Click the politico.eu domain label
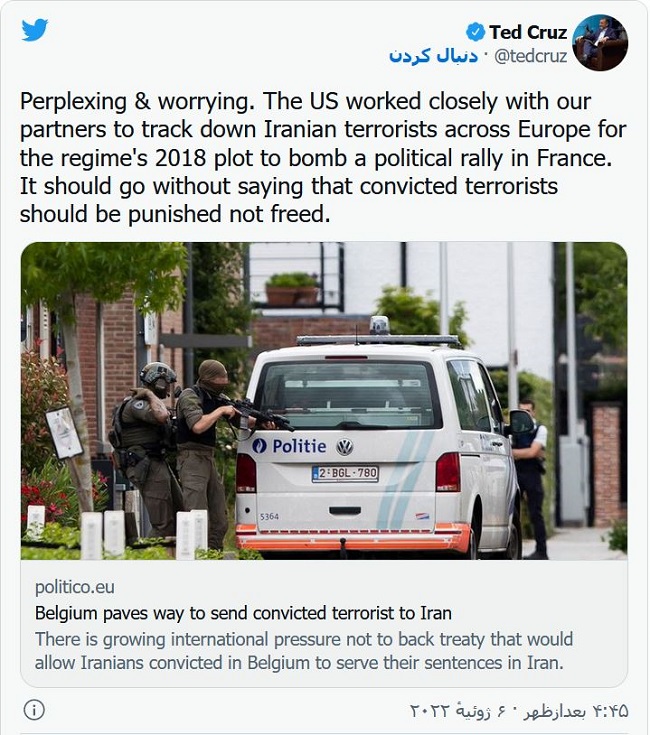The image size is (650, 735). click(x=75, y=587)
